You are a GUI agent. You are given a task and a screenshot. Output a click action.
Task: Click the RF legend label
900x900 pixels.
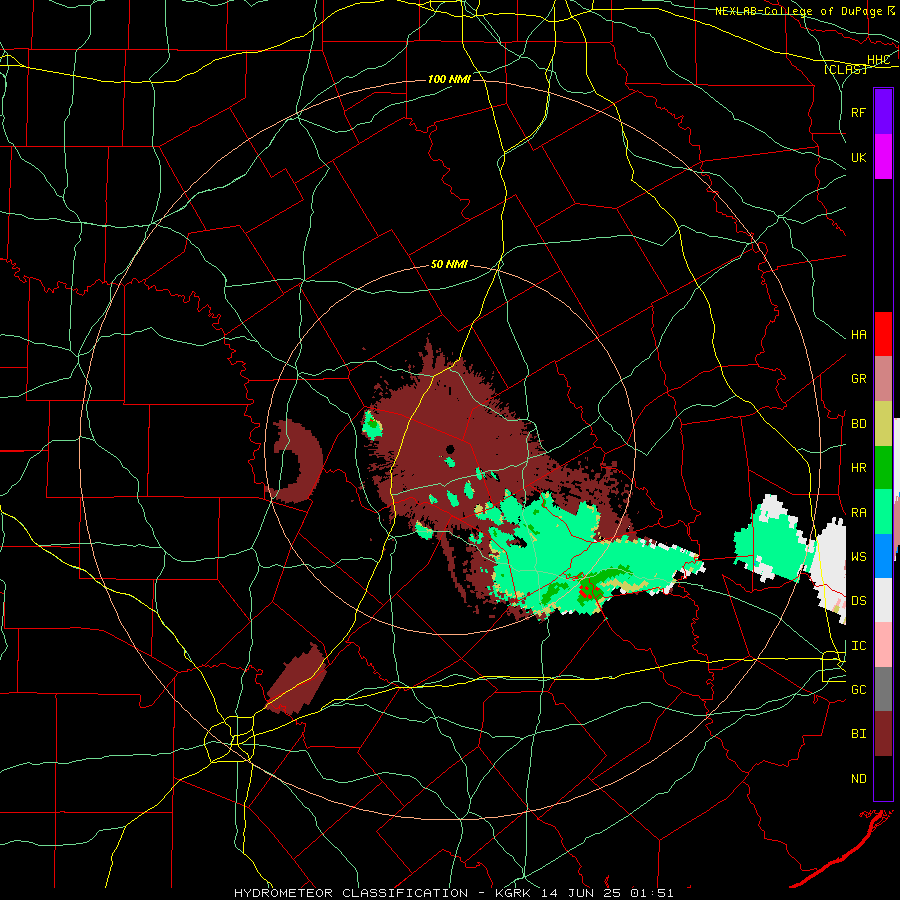858,112
